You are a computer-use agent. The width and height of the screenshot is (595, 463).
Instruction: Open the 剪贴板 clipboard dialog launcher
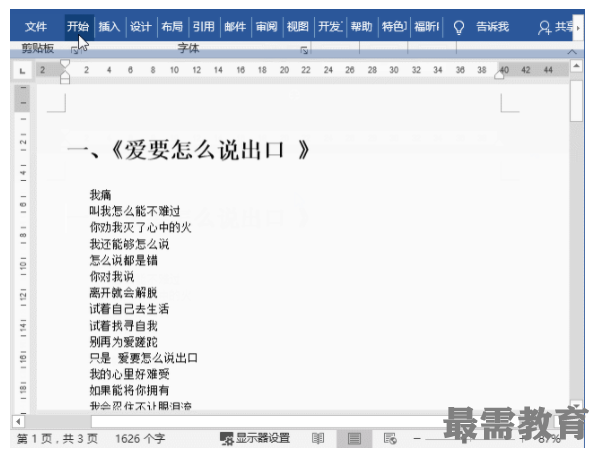point(75,50)
